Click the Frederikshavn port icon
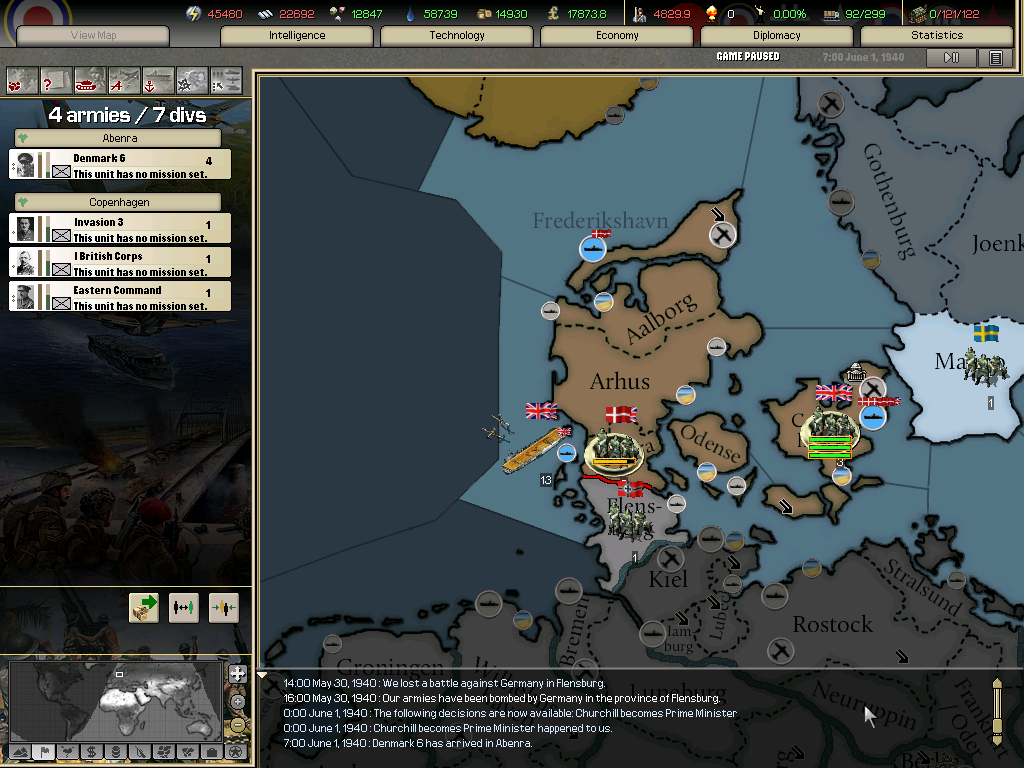This screenshot has width=1024, height=768. (592, 248)
